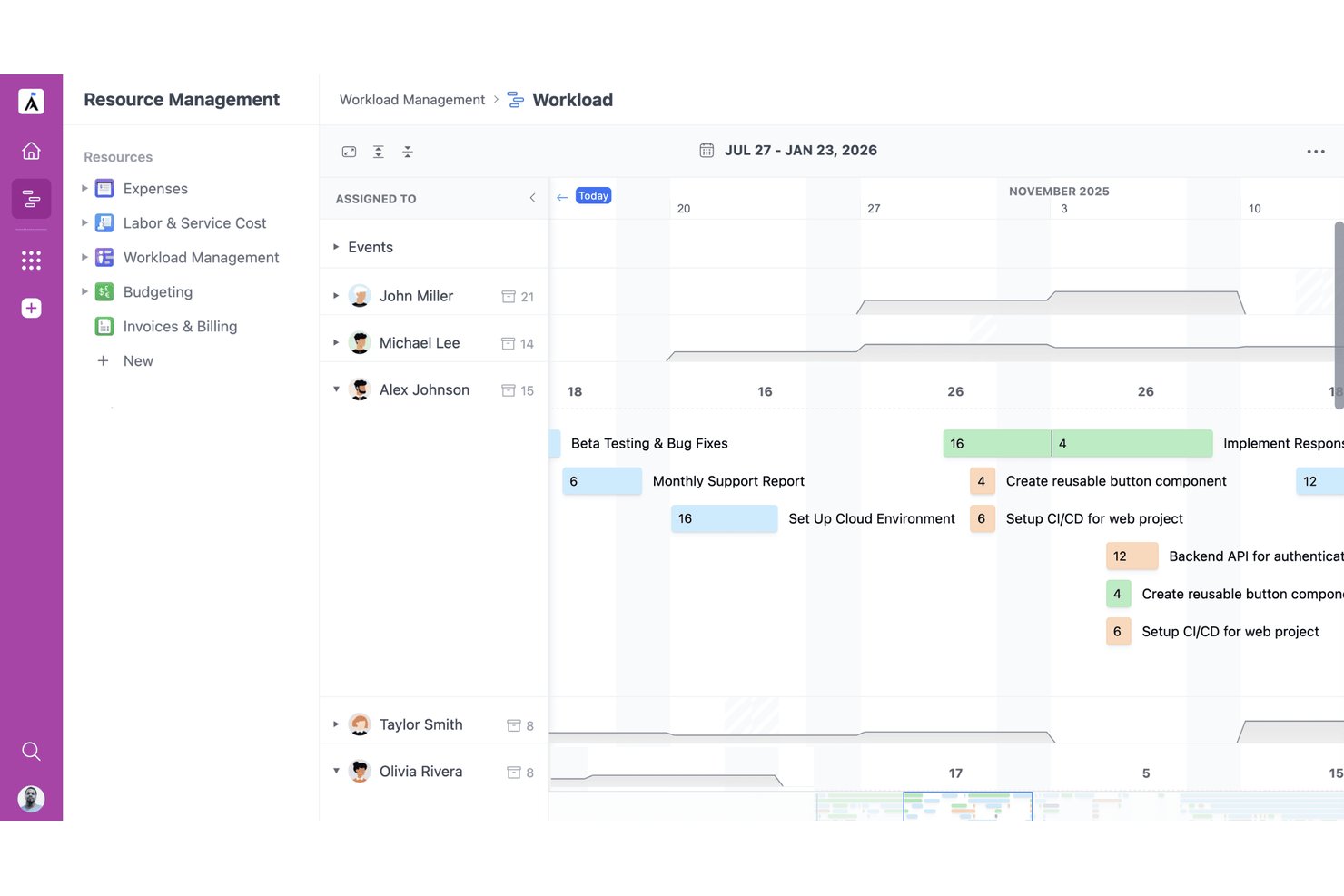Select the Workload gantt icon in purple sidebar
This screenshot has width=1344, height=896.
[31, 199]
